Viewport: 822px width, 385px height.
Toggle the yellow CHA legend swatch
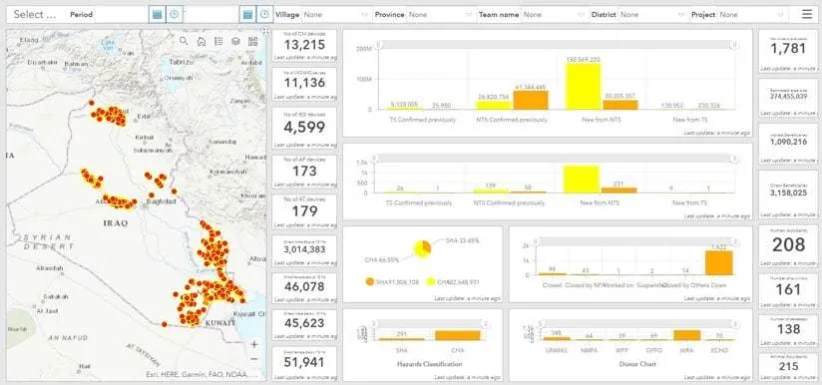pos(430,282)
